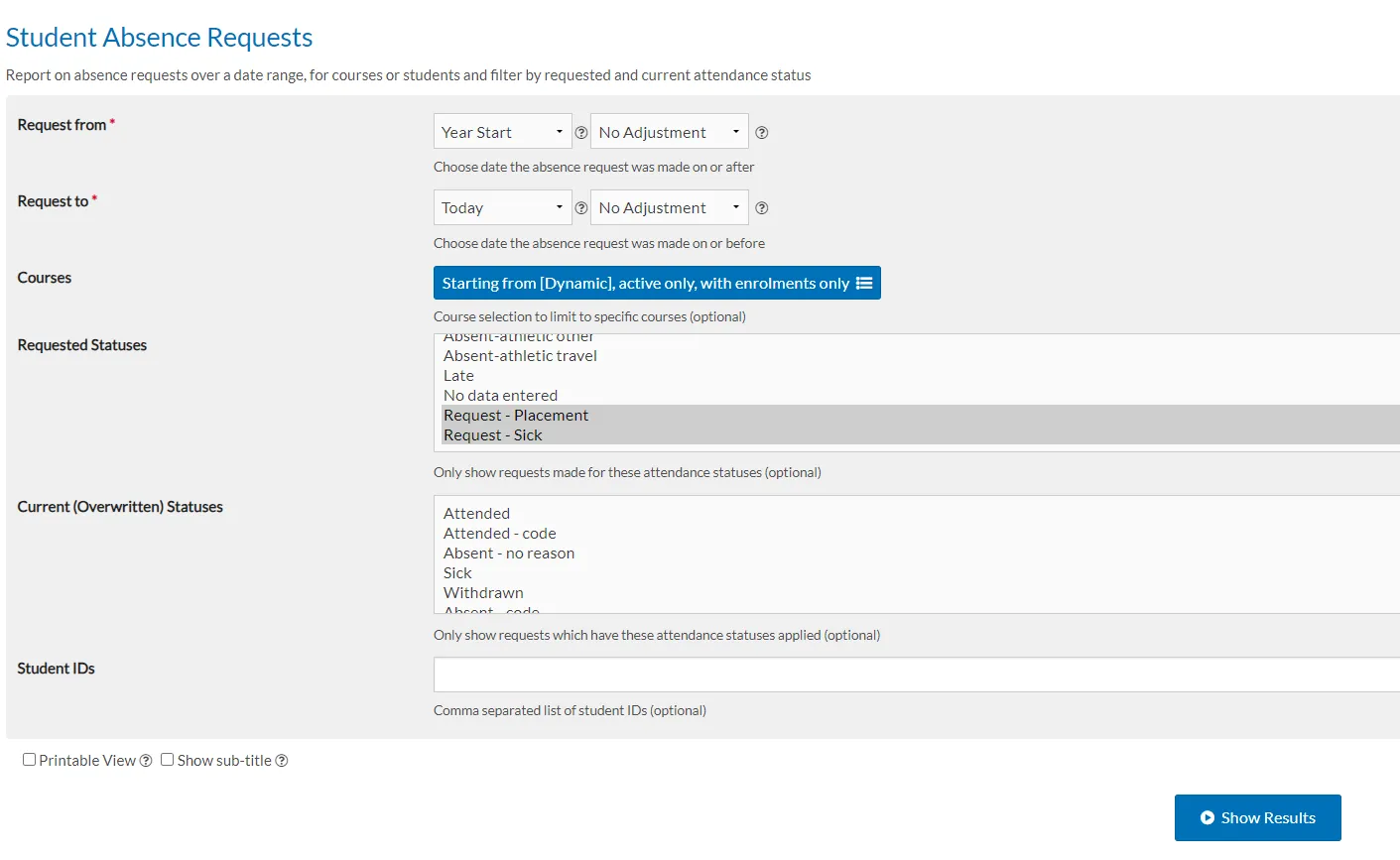1400x860 pixels.
Task: Open the Today date dropdown
Action: coord(503,208)
